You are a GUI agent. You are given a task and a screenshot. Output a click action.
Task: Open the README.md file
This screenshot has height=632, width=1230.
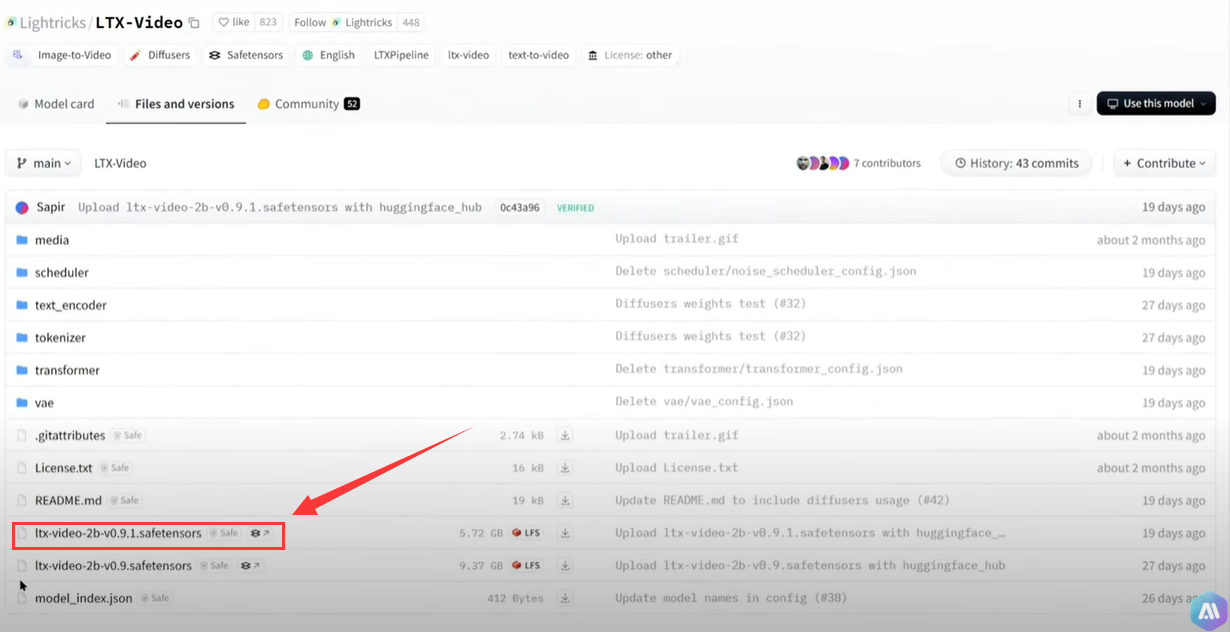68,500
